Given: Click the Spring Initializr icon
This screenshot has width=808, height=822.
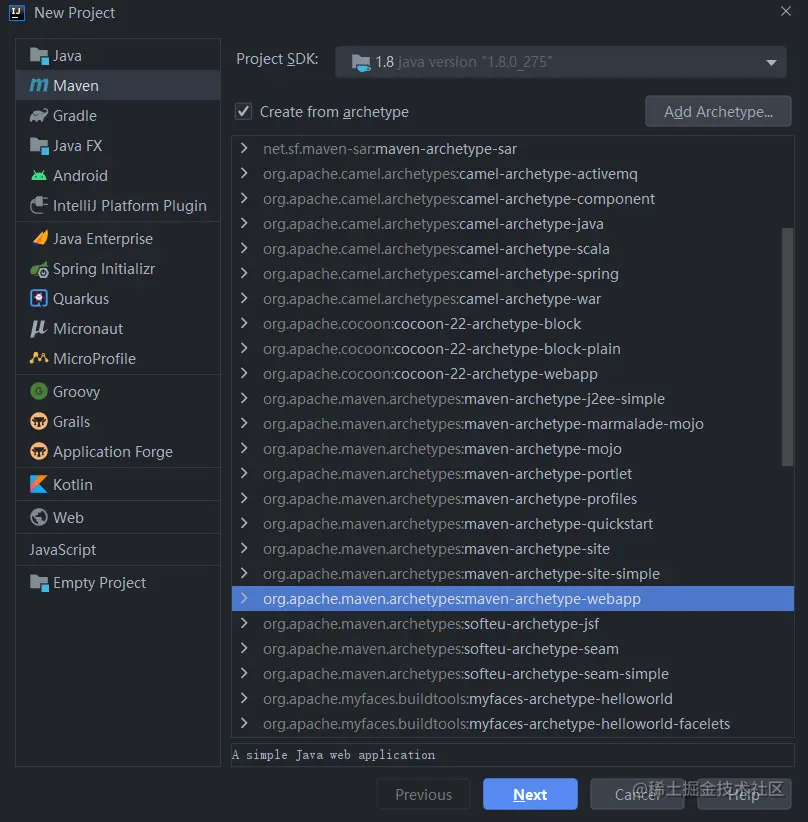Looking at the screenshot, I should [39, 269].
